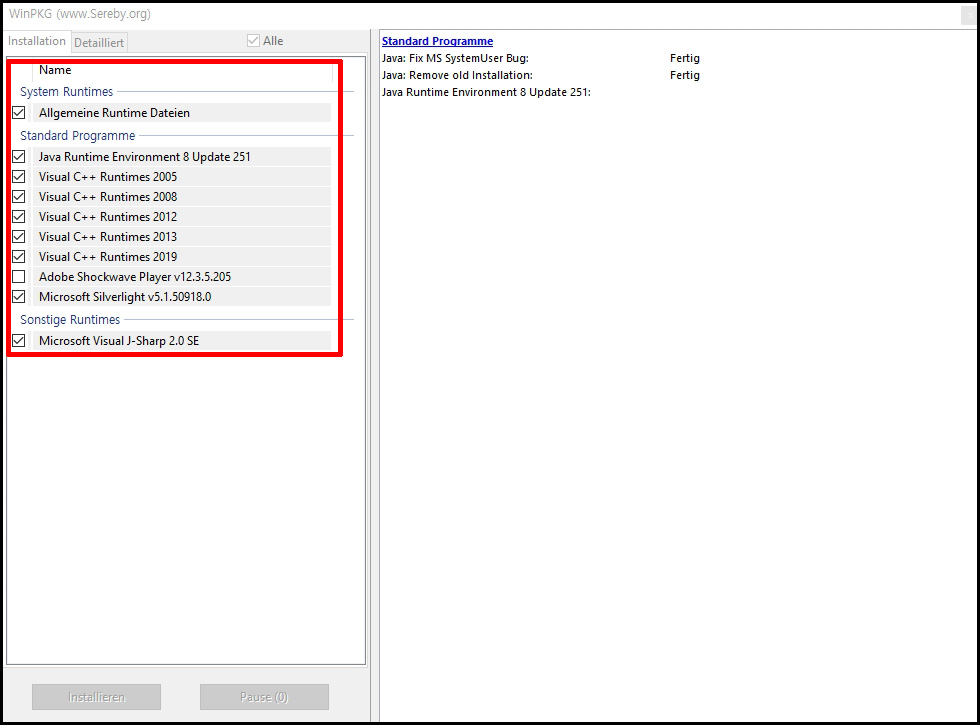
Task: Select Allgemeine Runtime Dateien row text
Action: coord(114,112)
